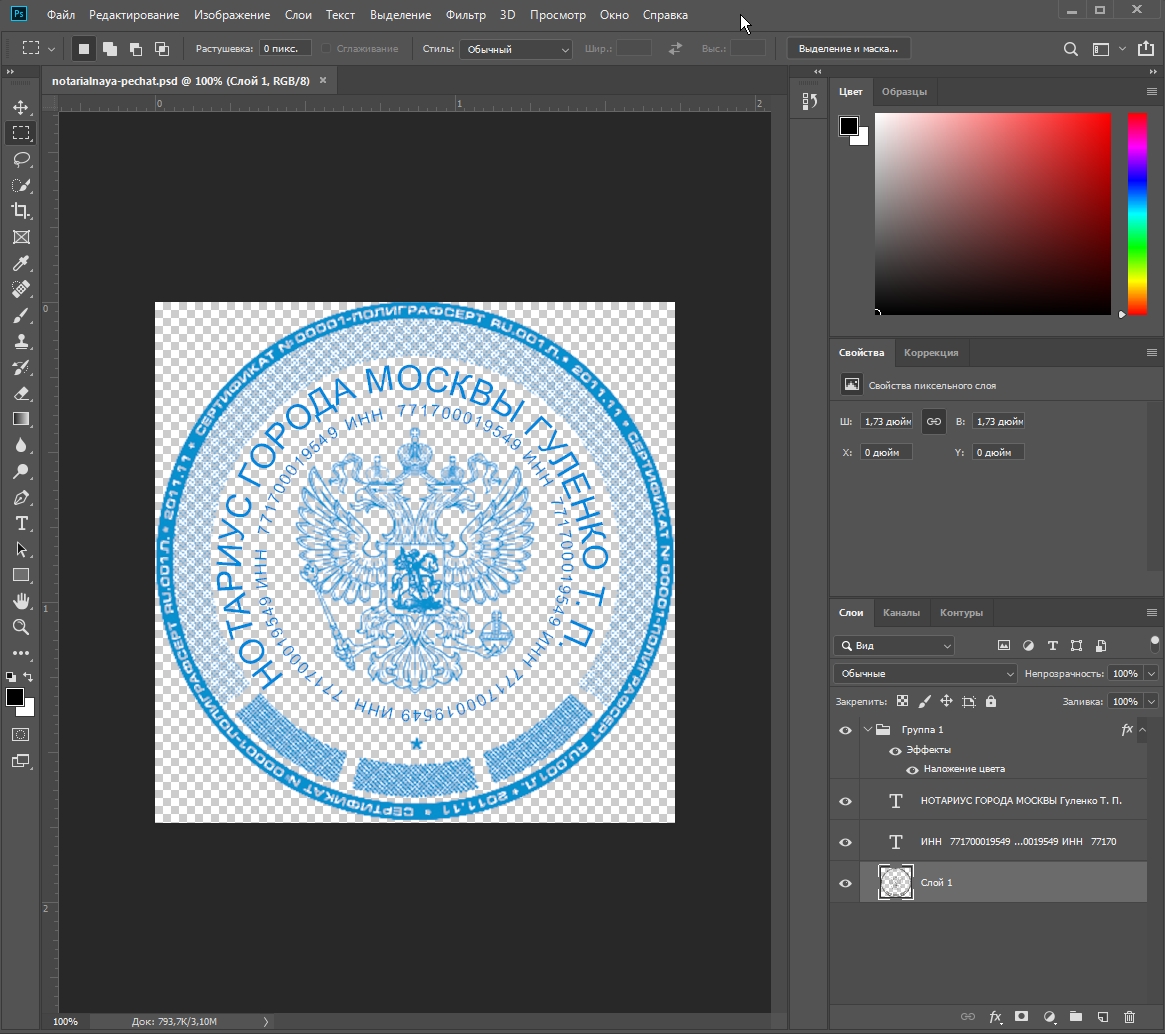
Task: Open the search icon in options bar
Action: (1071, 49)
